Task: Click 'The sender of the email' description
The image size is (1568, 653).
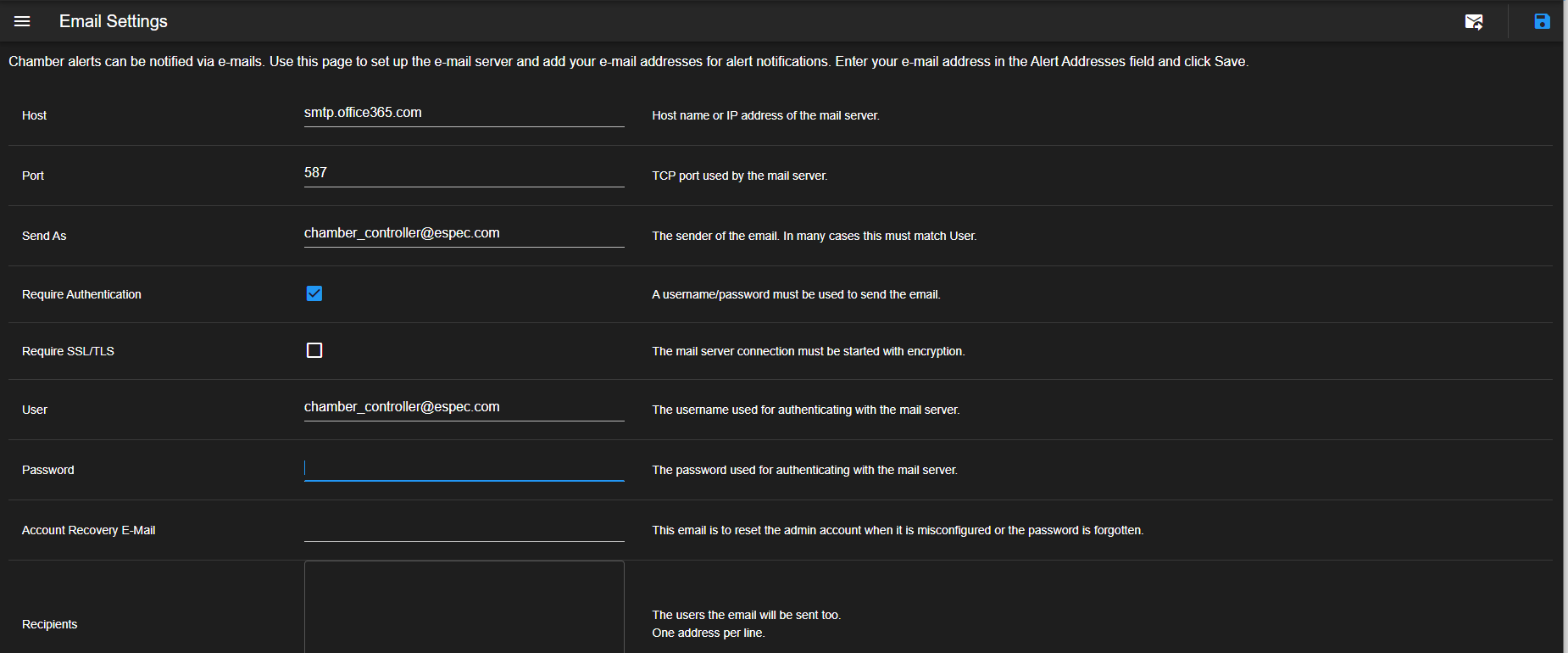Action: (x=815, y=236)
